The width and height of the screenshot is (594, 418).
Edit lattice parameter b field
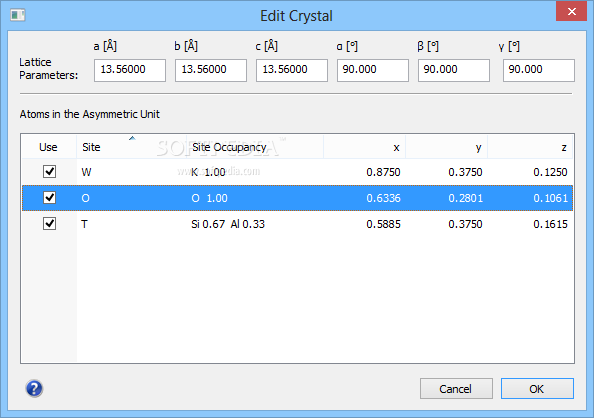tap(211, 70)
